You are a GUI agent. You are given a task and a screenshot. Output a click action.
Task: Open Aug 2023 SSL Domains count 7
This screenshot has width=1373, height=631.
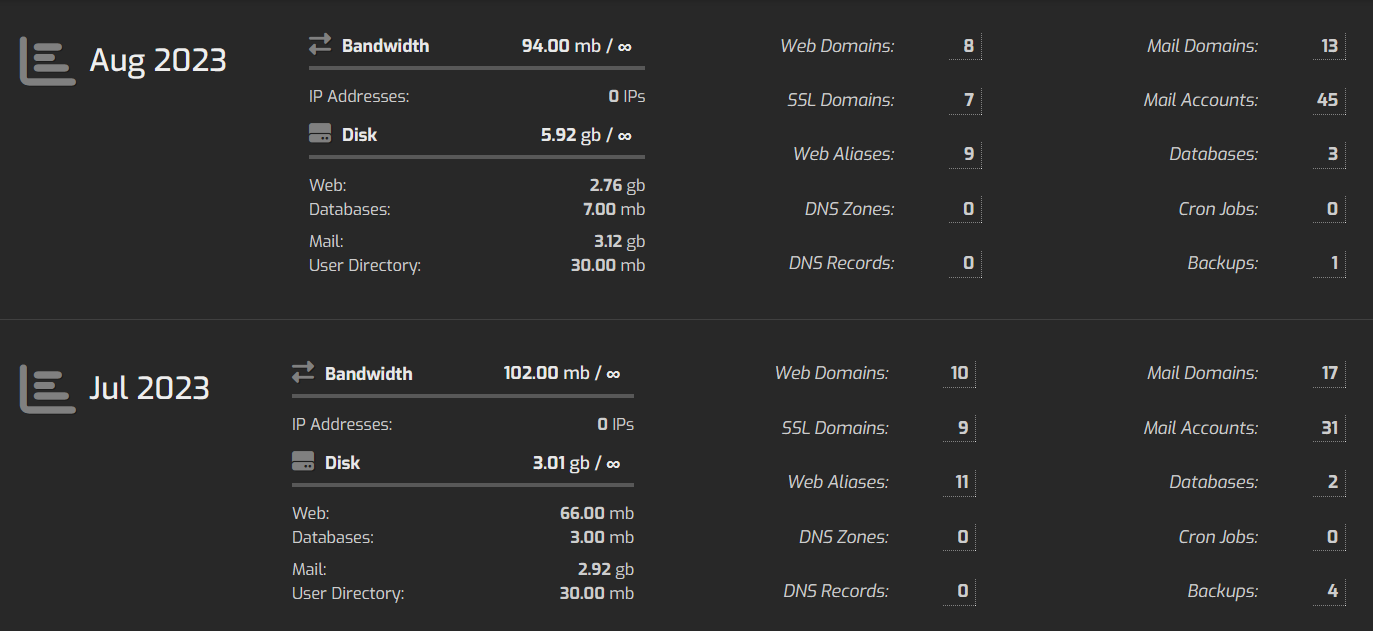pos(968,100)
